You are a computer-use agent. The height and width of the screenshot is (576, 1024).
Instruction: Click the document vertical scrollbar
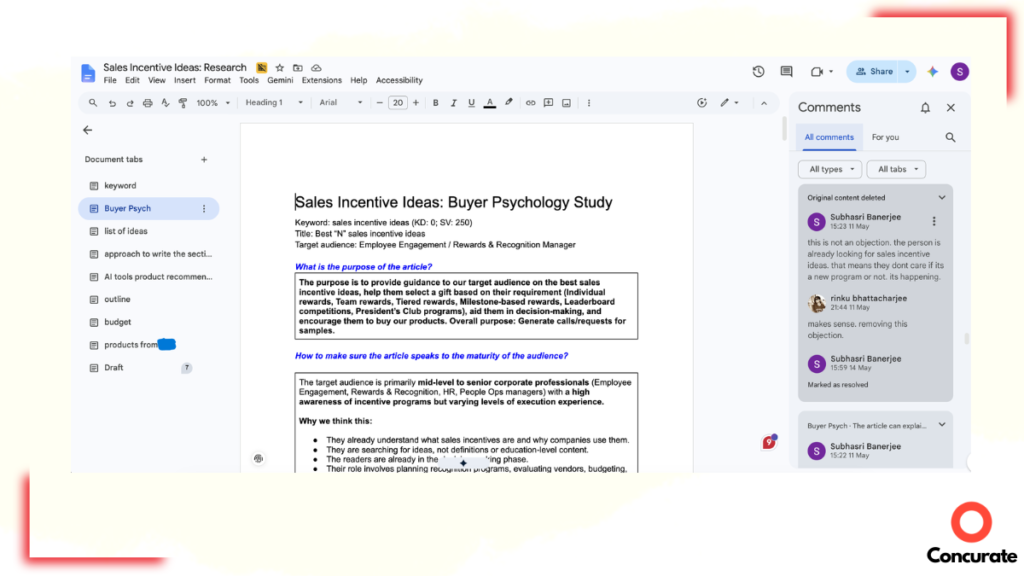coord(784,129)
